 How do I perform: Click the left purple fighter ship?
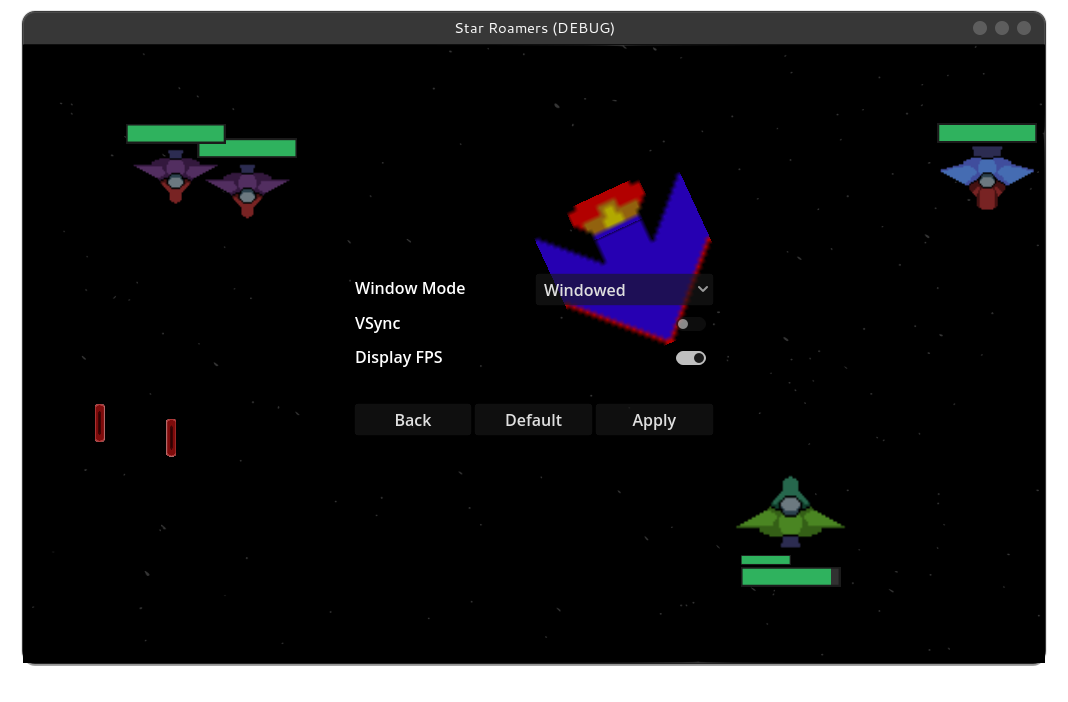175,178
